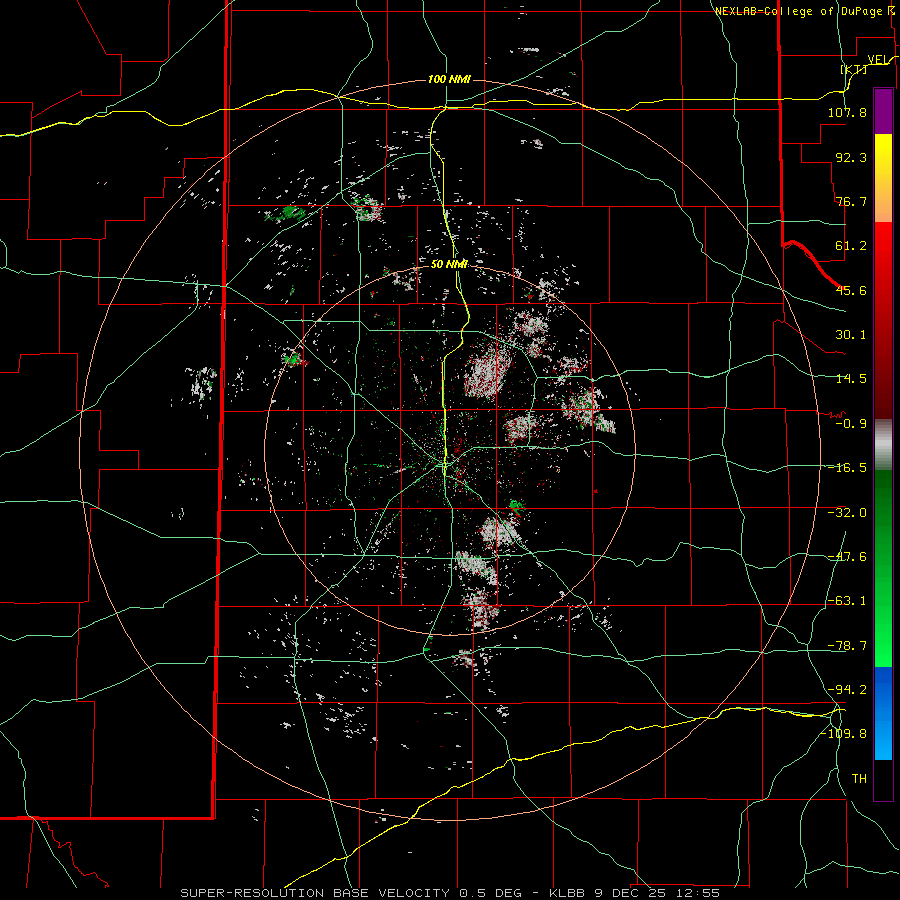Click the -109.8 legend value
Viewport: 900px width, 900px height.
click(843, 734)
